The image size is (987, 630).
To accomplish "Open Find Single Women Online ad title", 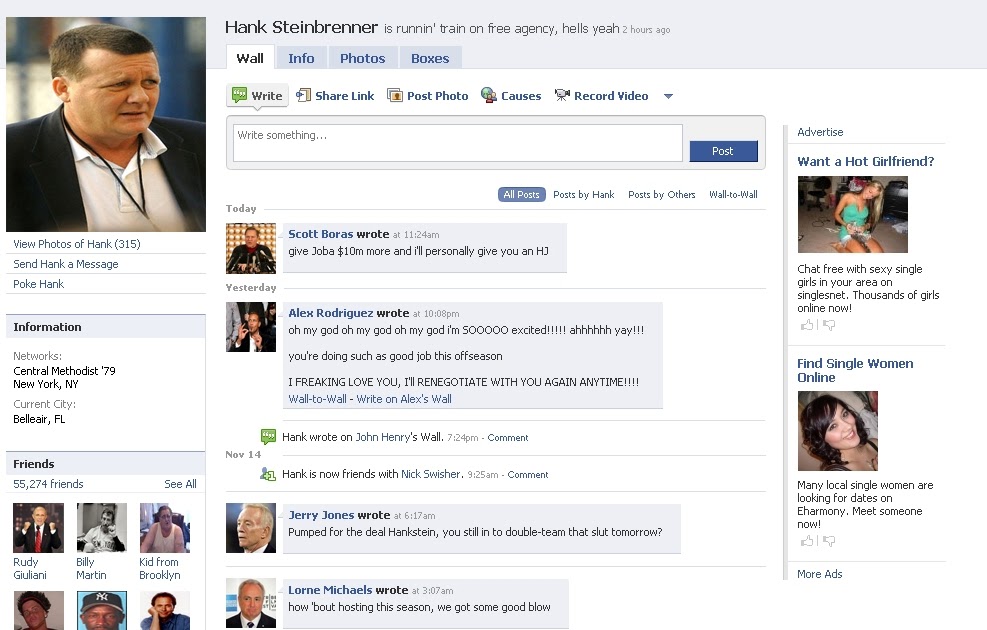I will [855, 370].
